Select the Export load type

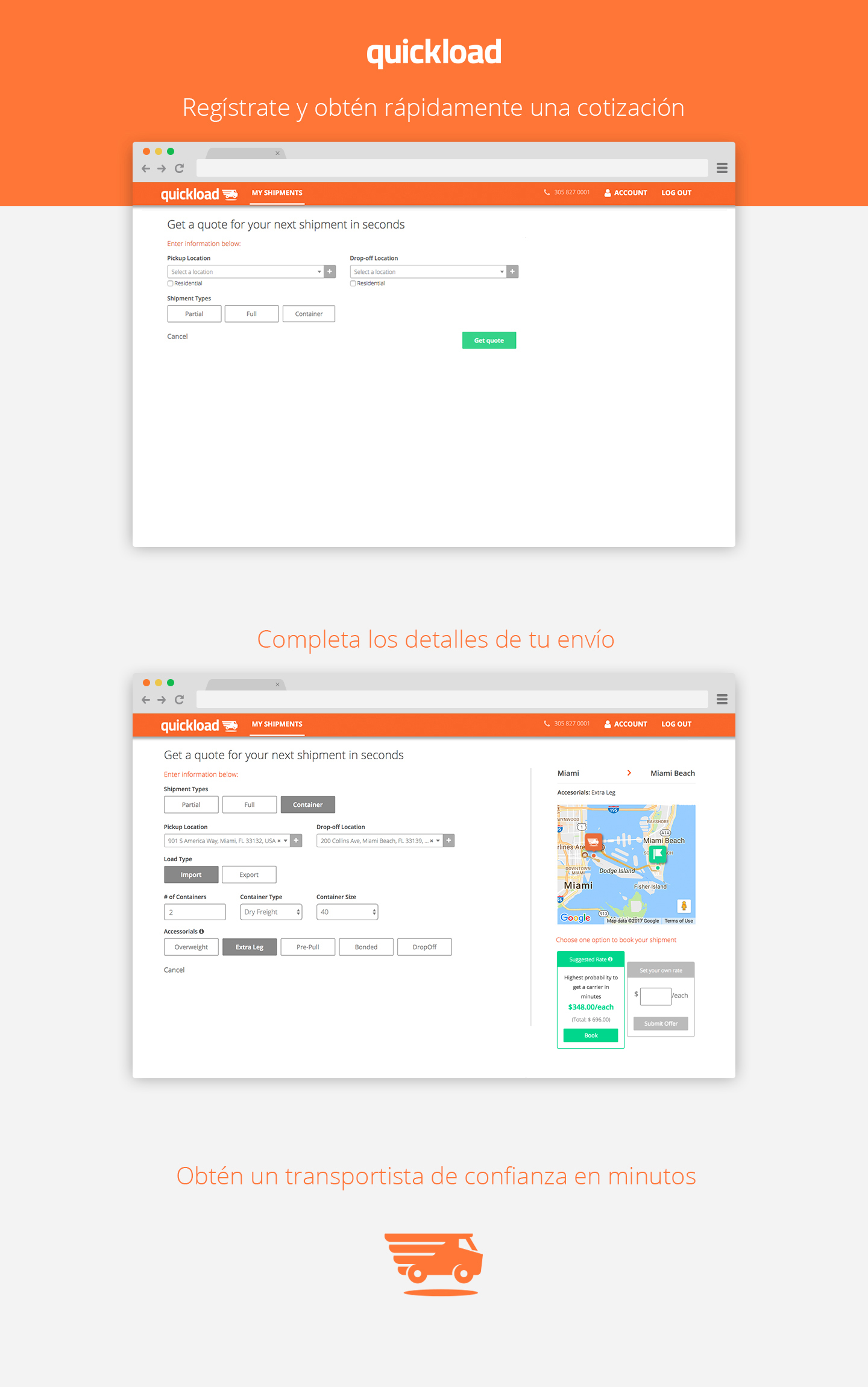click(249, 874)
